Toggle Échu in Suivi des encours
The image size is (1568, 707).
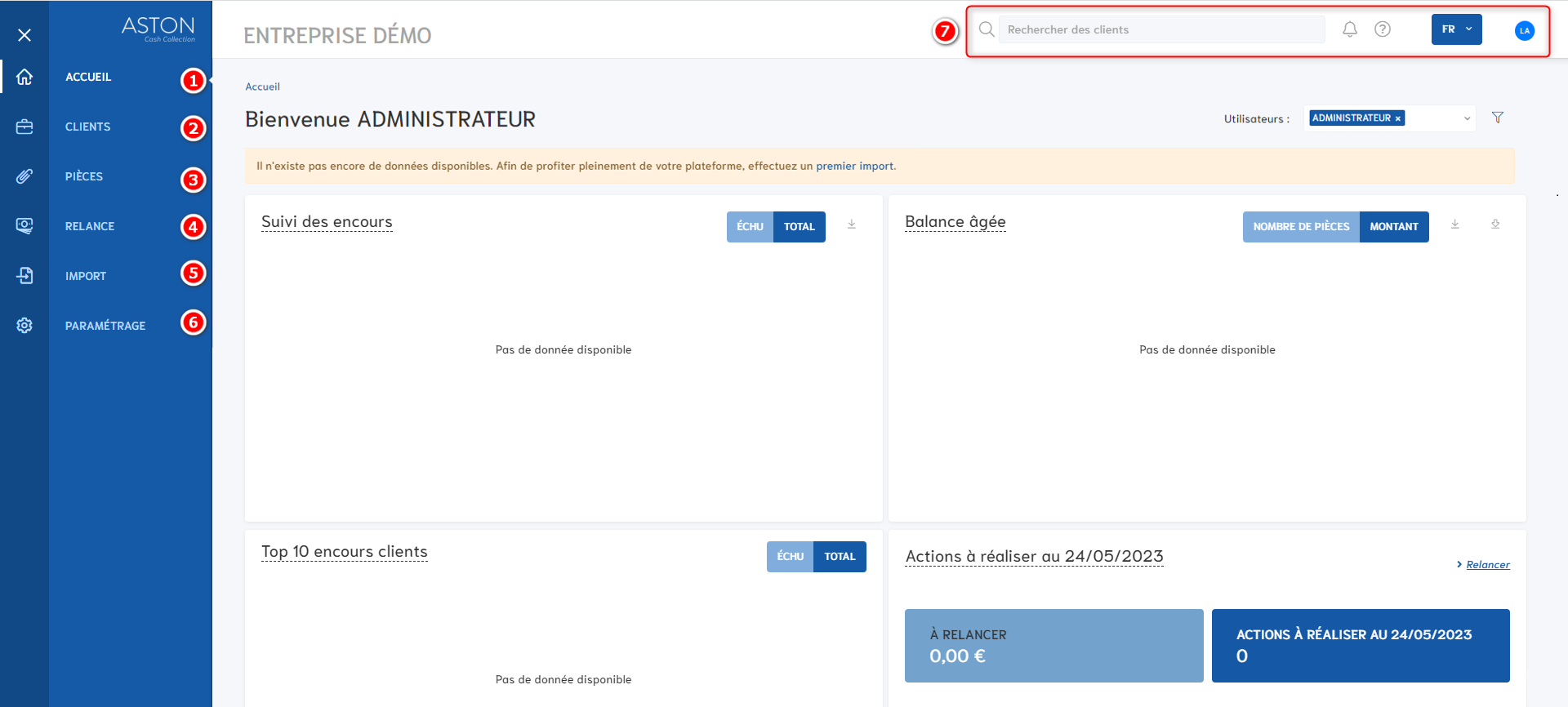[750, 227]
